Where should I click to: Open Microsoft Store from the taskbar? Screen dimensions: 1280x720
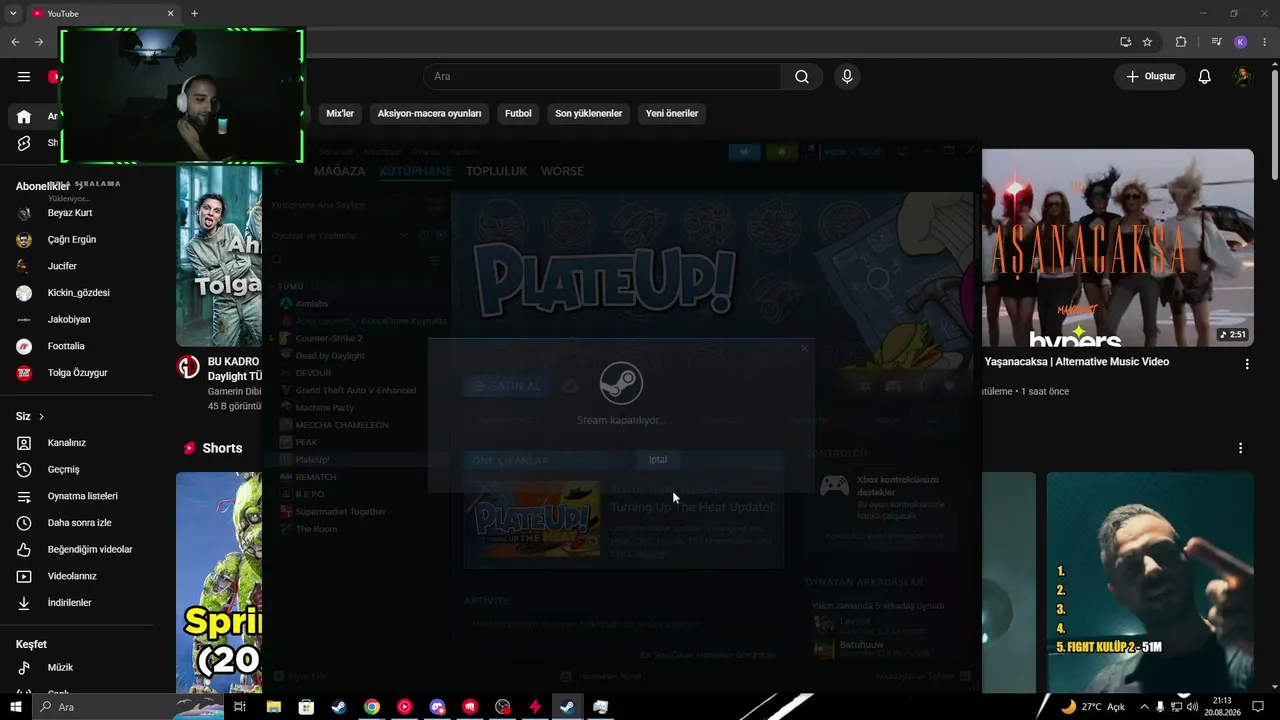tap(306, 707)
